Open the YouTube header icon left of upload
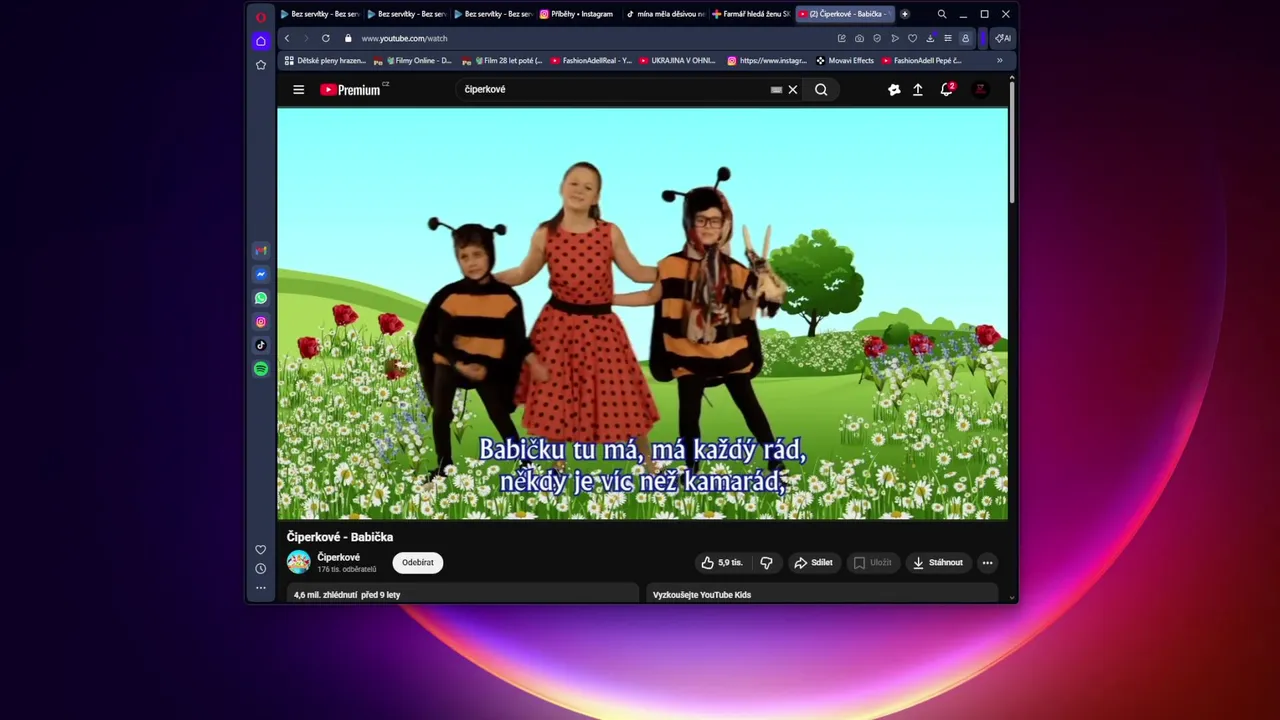 pos(894,89)
